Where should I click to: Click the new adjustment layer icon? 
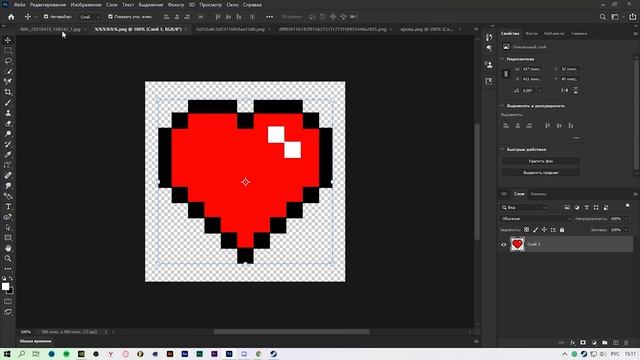pyautogui.click(x=594, y=342)
